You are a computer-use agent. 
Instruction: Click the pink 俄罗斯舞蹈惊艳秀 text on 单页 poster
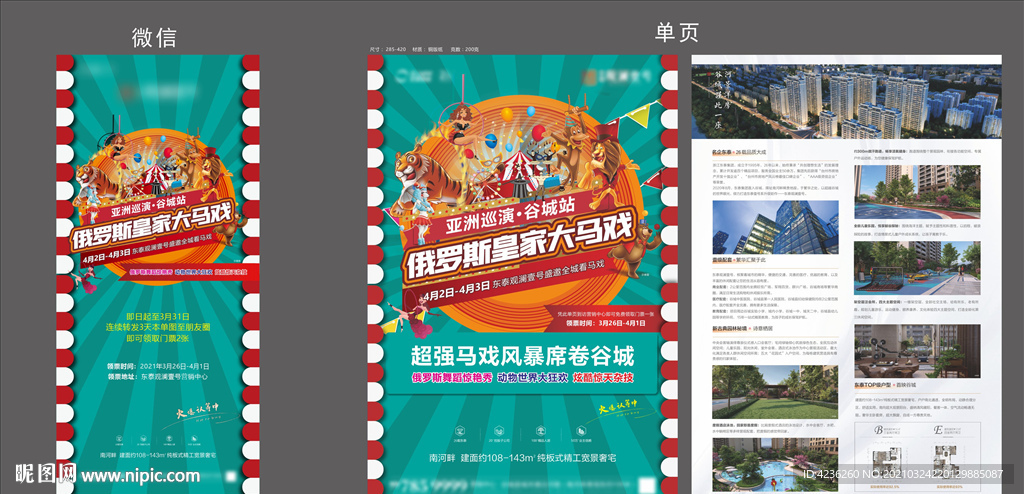[450, 378]
